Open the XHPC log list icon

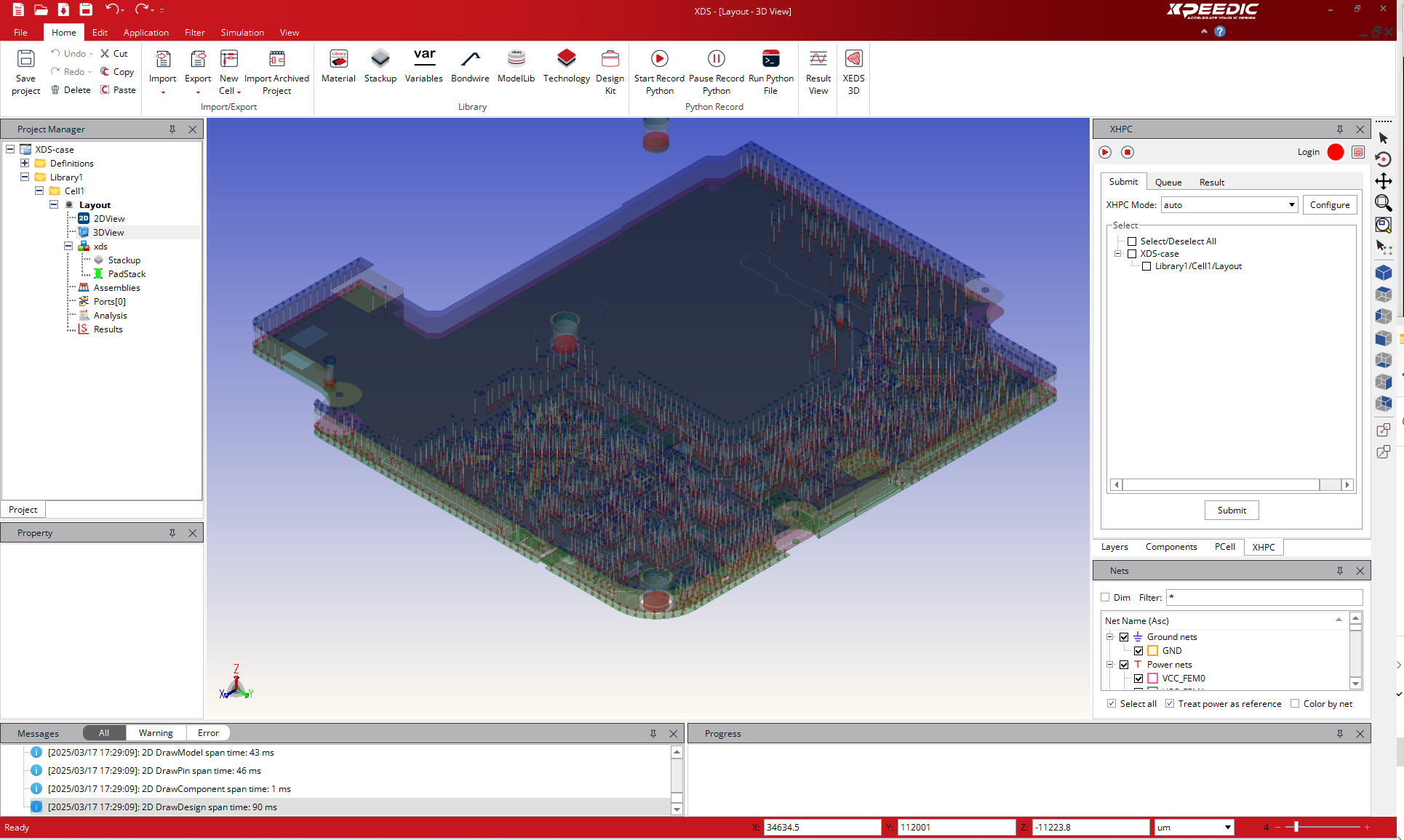click(x=1358, y=152)
